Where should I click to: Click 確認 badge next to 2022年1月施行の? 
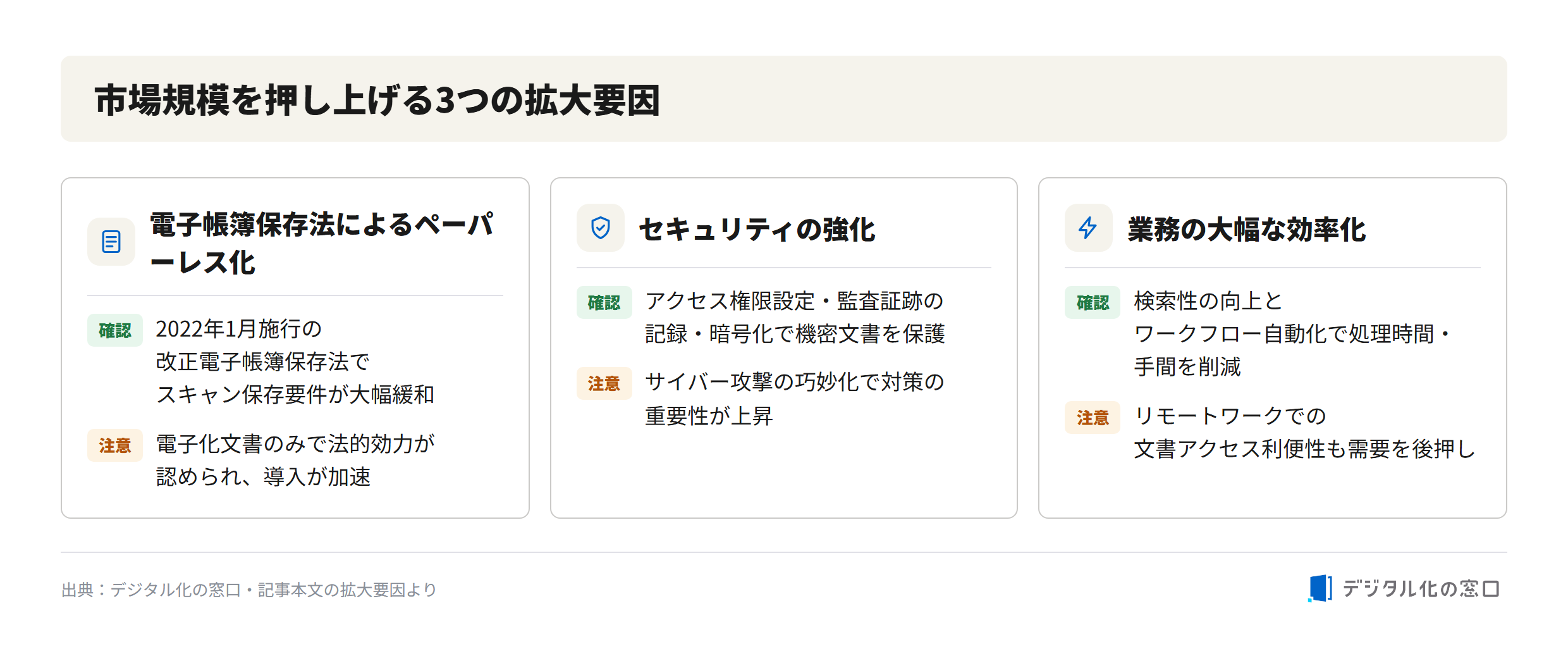(115, 330)
